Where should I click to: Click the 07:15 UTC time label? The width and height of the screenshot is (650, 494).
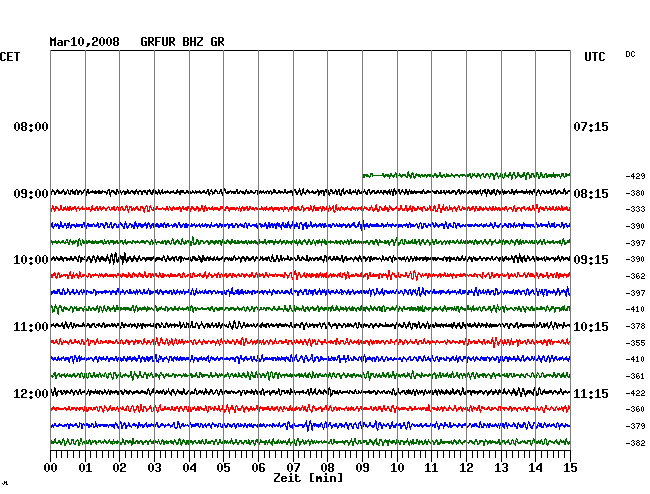point(591,126)
